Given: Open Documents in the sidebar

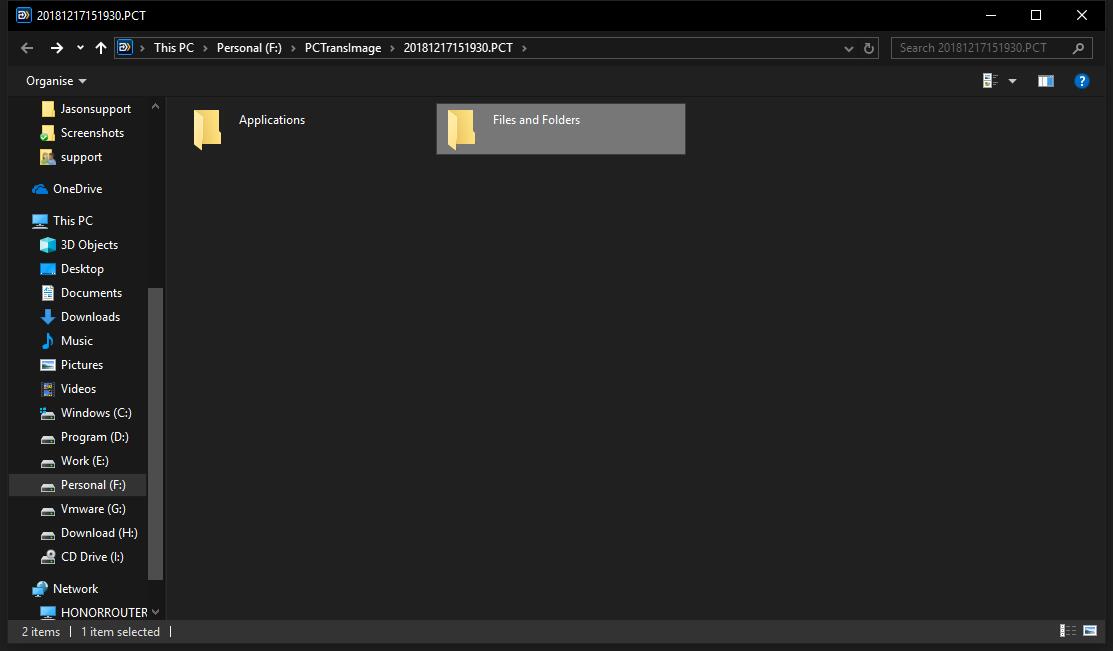Looking at the screenshot, I should point(81,293).
